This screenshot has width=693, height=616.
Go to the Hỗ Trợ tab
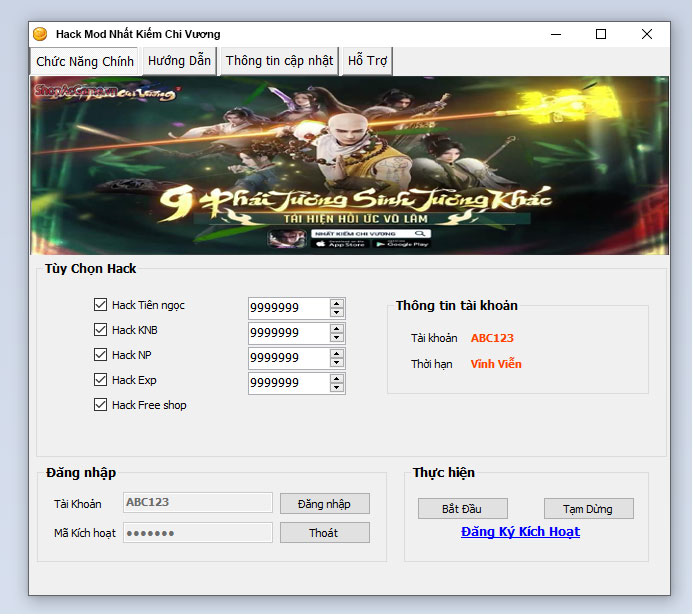pyautogui.click(x=367, y=61)
